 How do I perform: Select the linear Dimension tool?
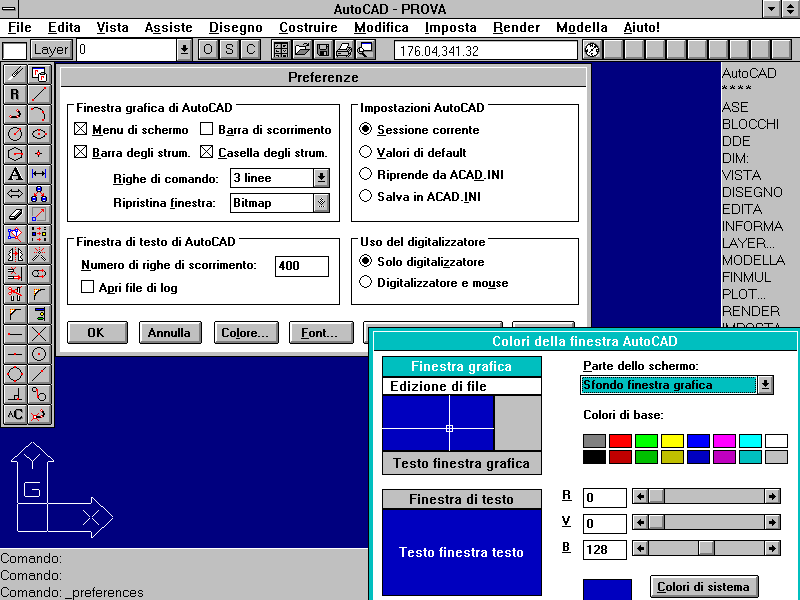tap(39, 174)
